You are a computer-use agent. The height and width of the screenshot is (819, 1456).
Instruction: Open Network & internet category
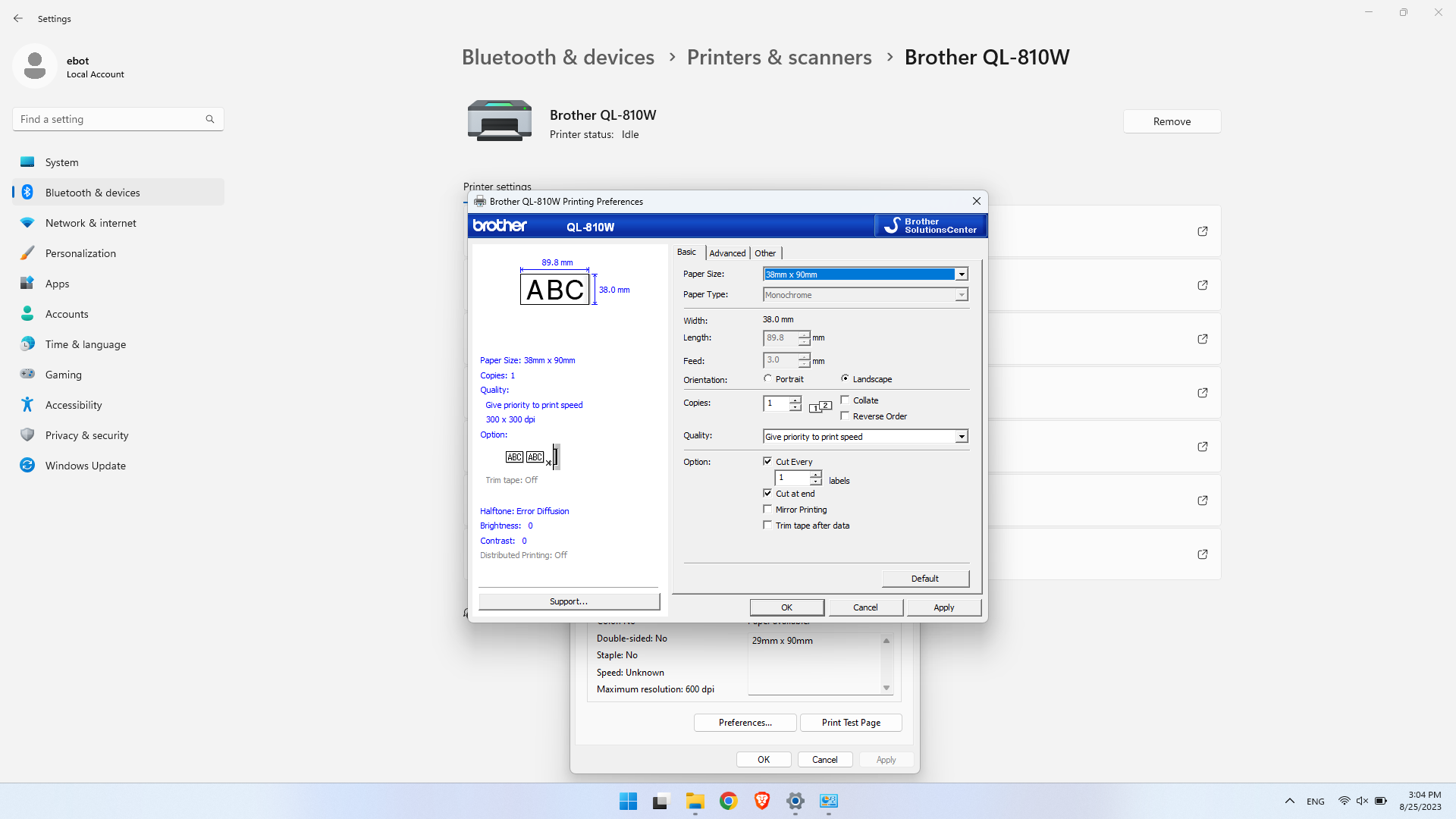[118, 223]
